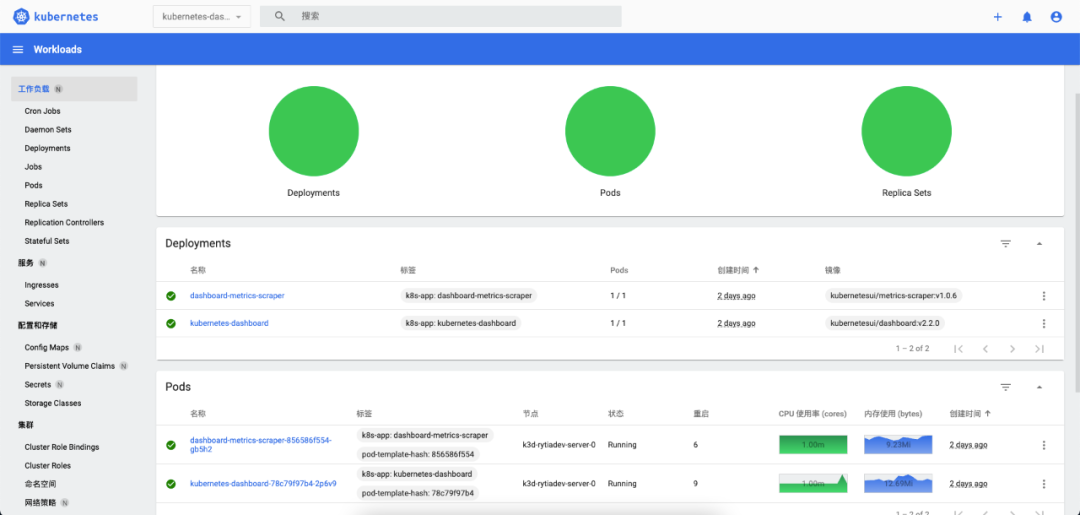Open Secrets in sidebar
Screen dimensions: 1080x515
(x=38, y=385)
